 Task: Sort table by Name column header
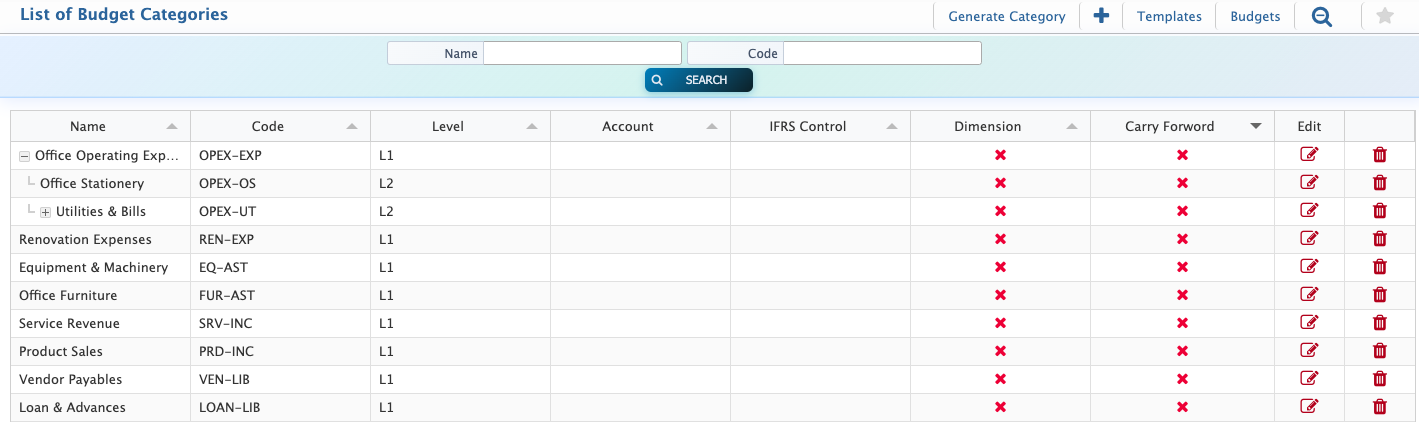88,127
